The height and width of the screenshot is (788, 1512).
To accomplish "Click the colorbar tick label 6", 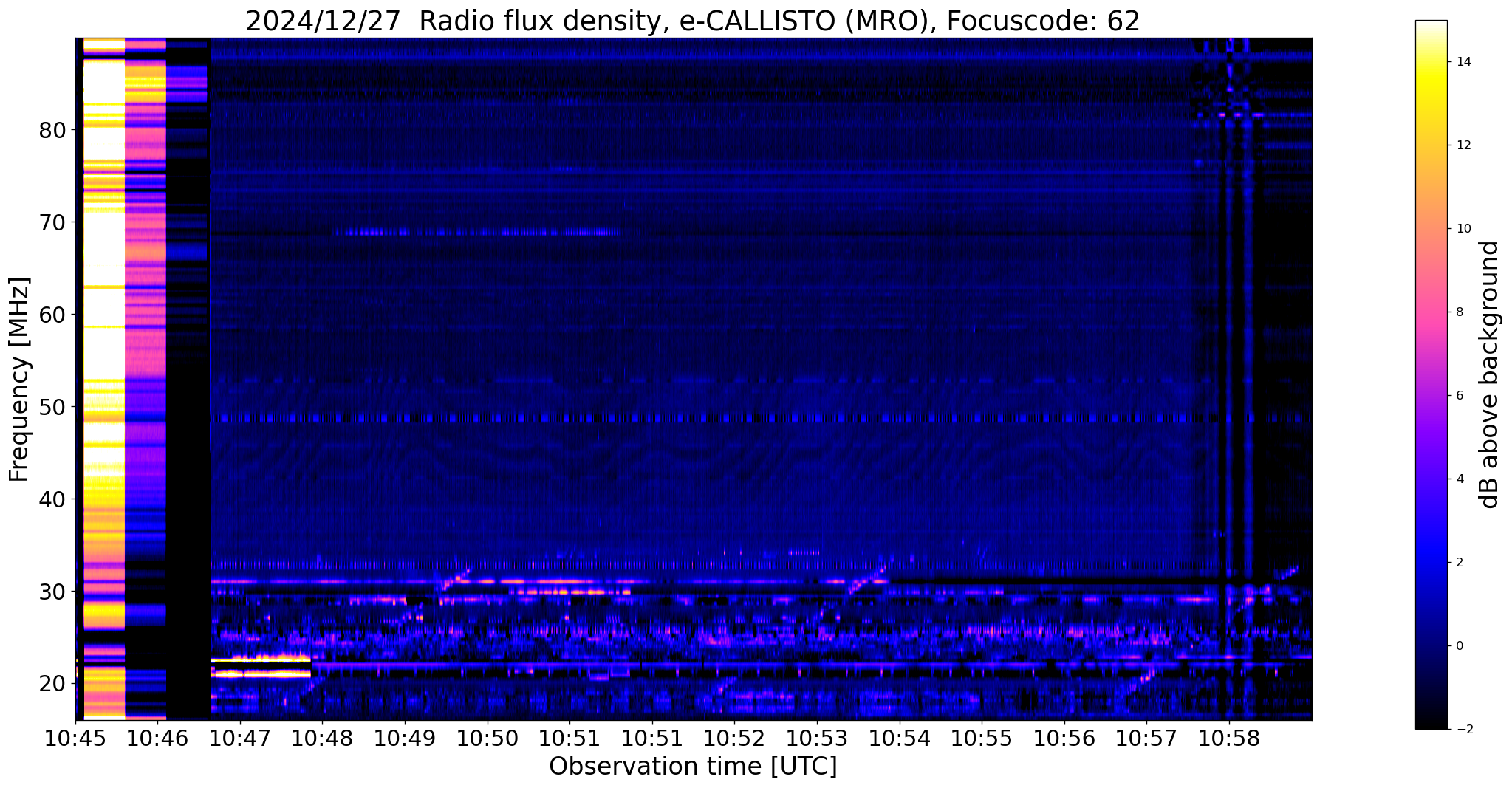I will [1459, 396].
